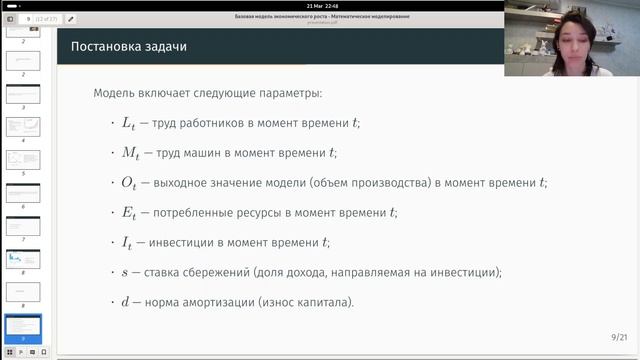640x360 pixels.
Task: Show thumbnails view via grid icon
Action: pos(10,352)
